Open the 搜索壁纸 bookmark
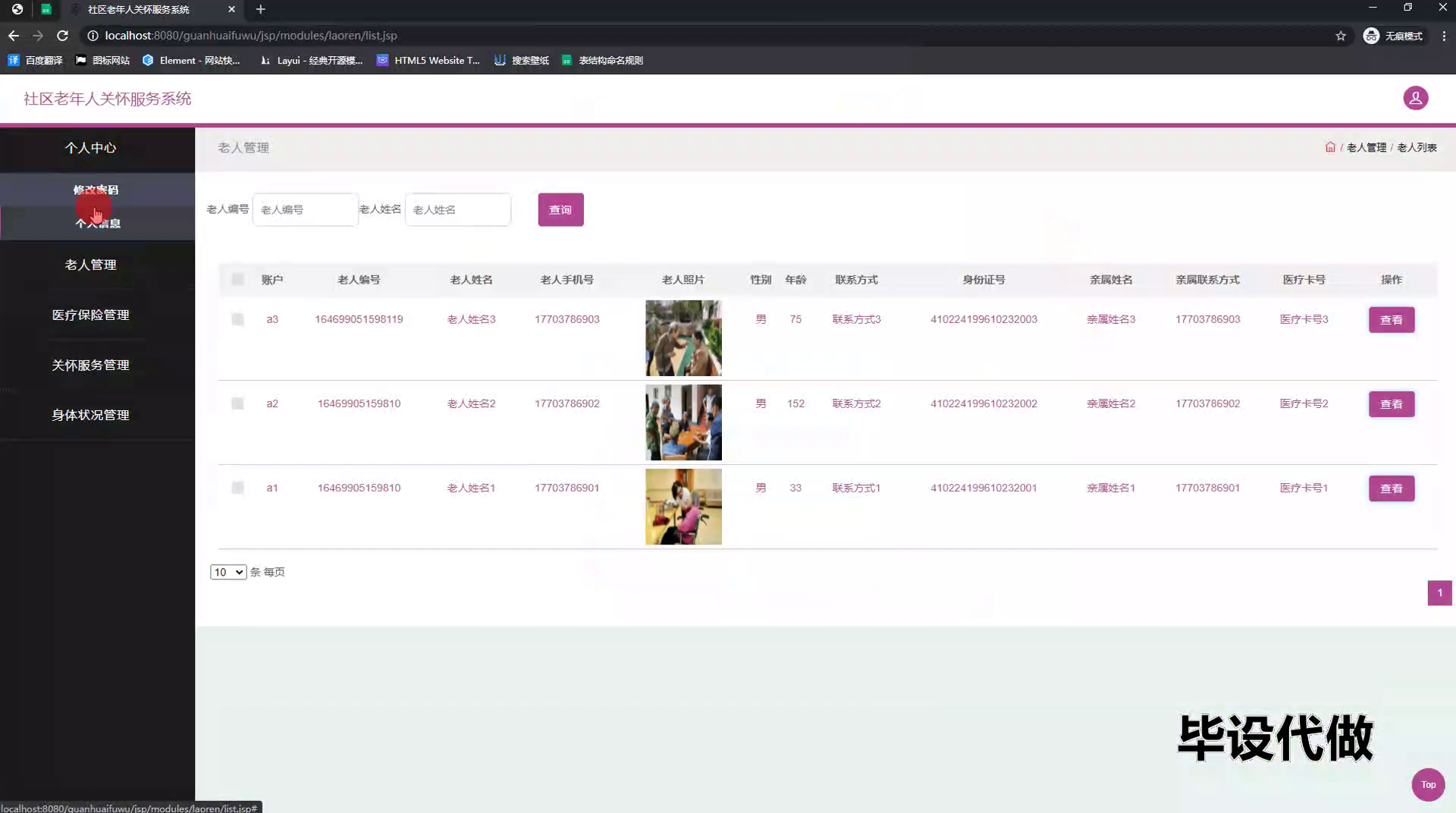Screen dimensions: 1456x813 [522, 61]
